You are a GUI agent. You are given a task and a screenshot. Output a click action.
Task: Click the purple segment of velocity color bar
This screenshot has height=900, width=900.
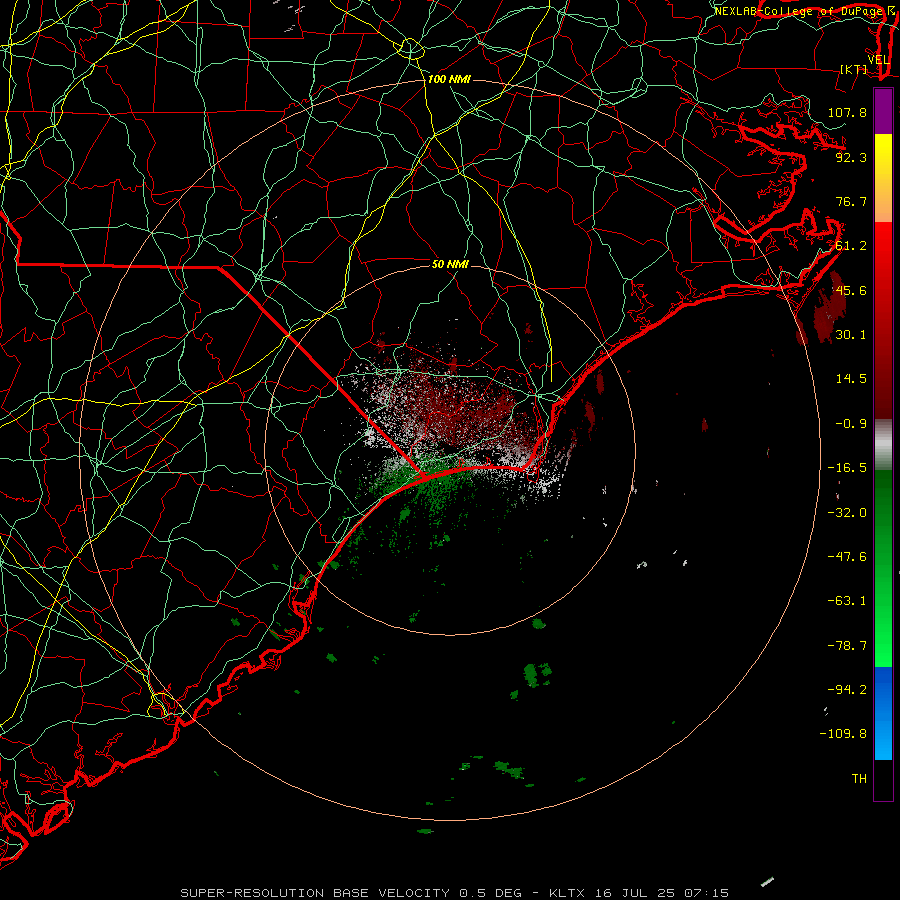pyautogui.click(x=883, y=111)
